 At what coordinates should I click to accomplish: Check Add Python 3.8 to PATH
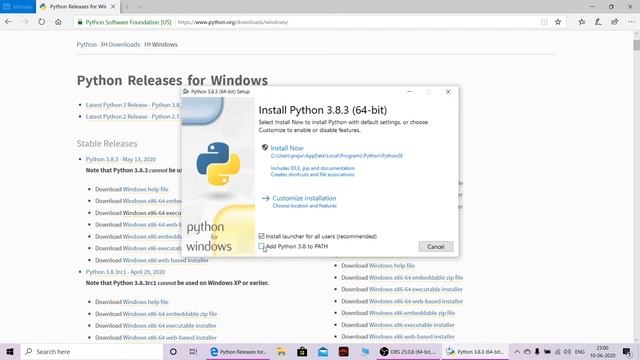pos(261,246)
